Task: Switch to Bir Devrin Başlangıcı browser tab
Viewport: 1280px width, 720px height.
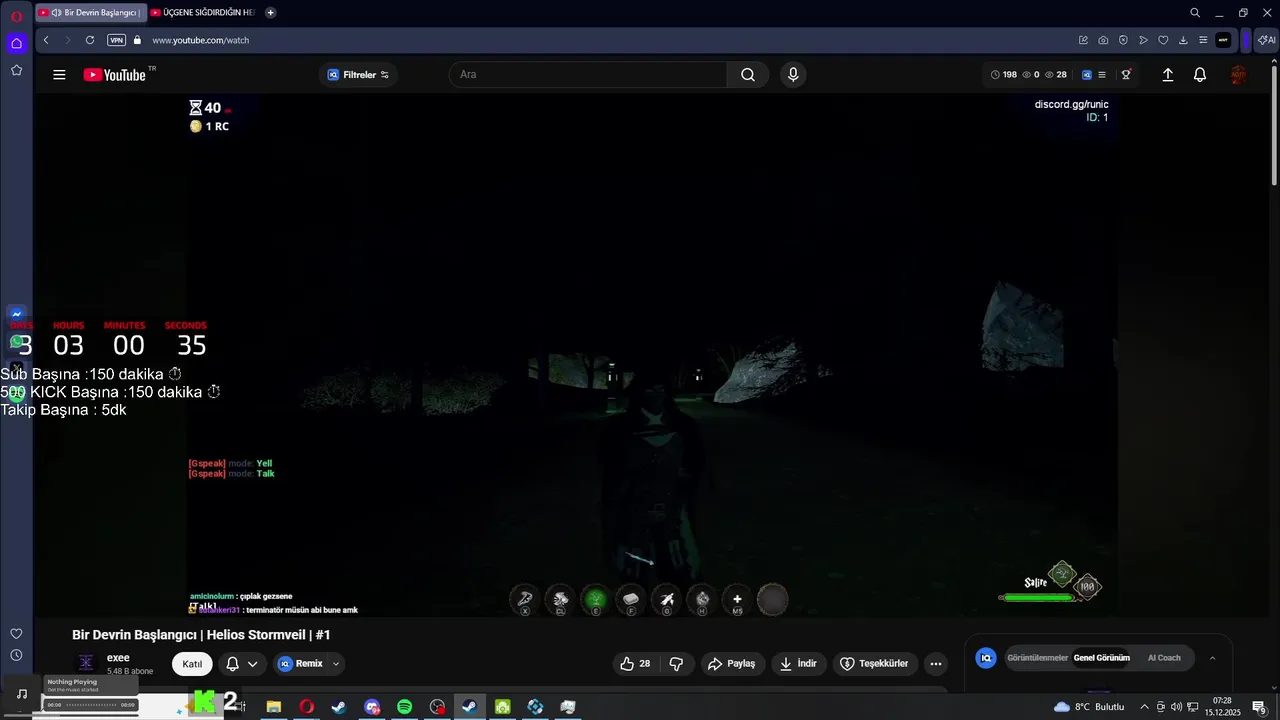Action: click(x=90, y=12)
